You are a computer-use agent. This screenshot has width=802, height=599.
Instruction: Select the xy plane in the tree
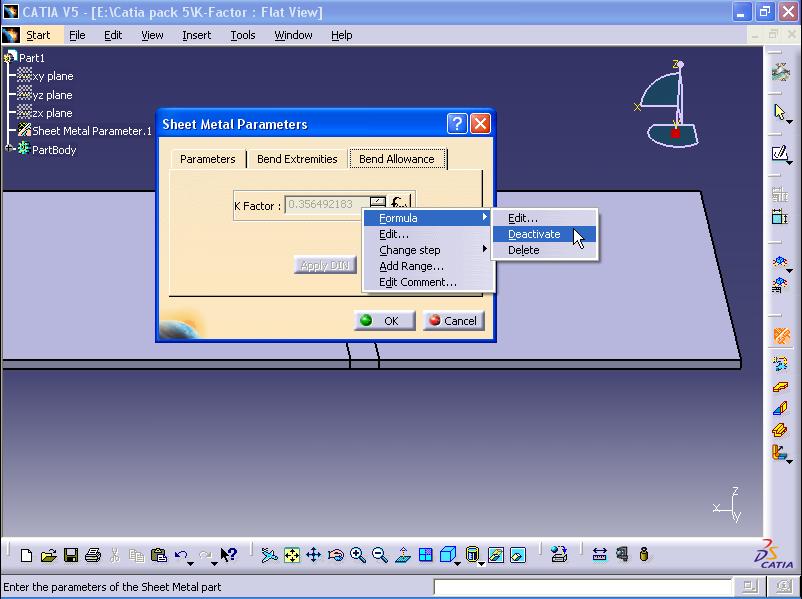(x=53, y=76)
